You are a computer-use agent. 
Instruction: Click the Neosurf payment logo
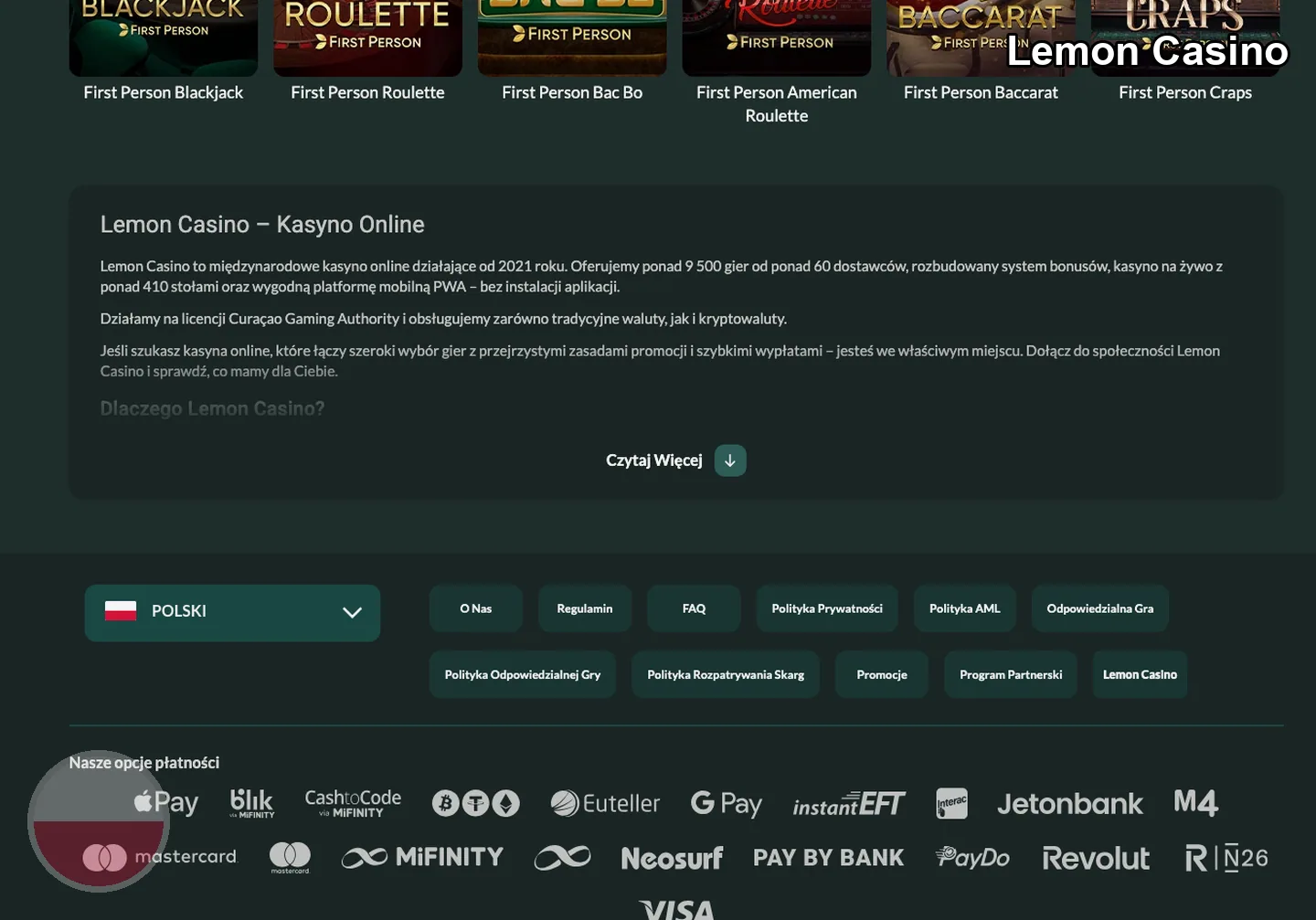(x=672, y=858)
